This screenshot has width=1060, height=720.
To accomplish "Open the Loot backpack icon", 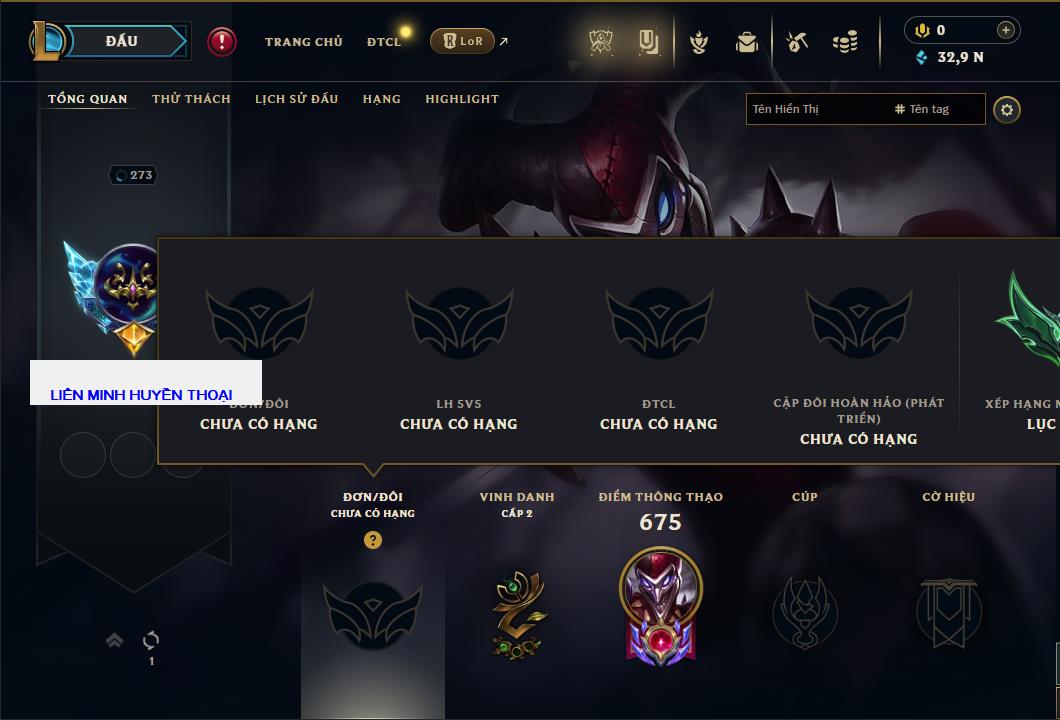I will pyautogui.click(x=747, y=42).
